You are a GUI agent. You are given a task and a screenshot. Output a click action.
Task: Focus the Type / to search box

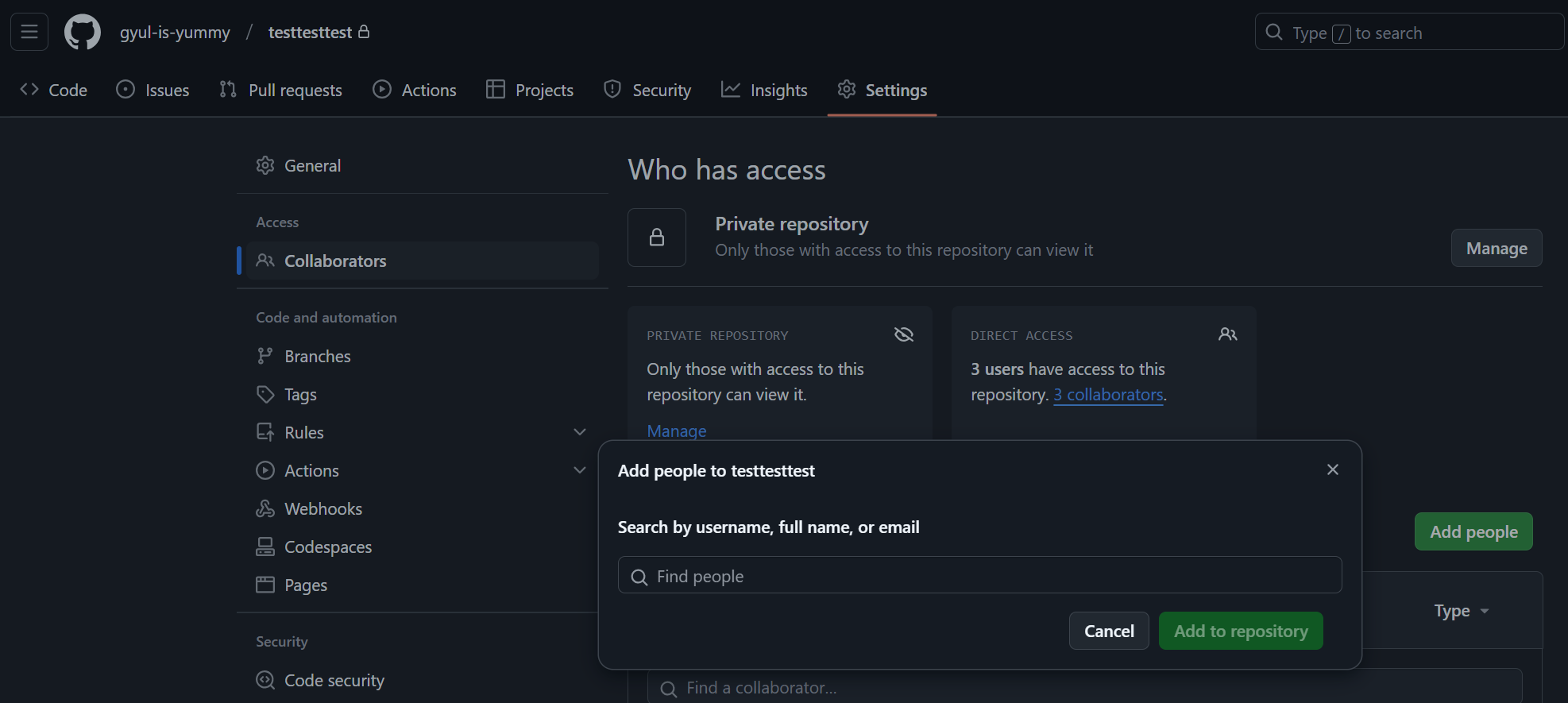1410,32
